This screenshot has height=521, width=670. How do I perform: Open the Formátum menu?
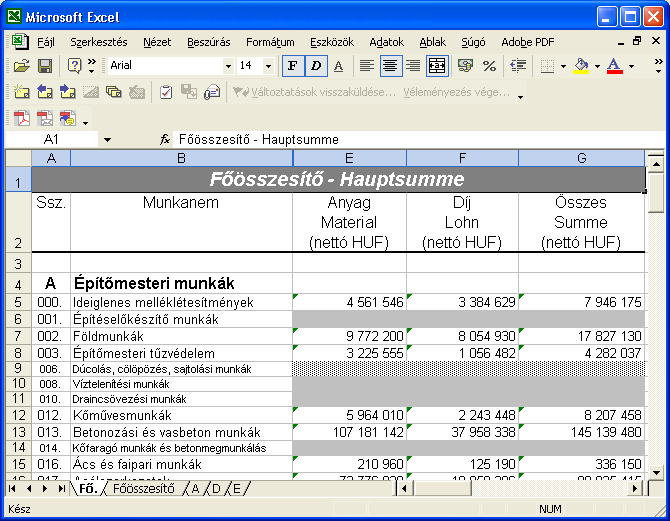click(x=270, y=42)
